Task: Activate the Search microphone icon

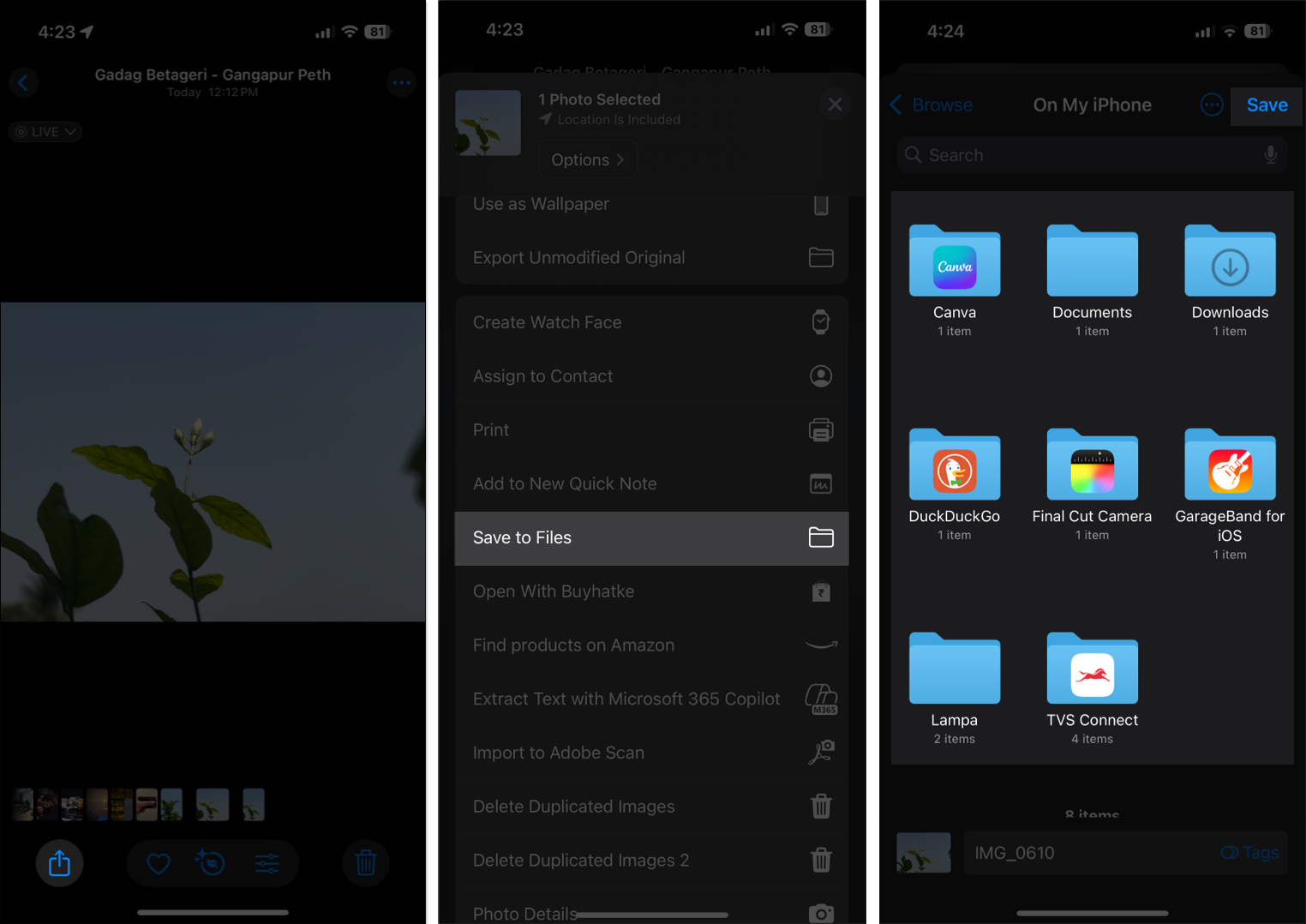Action: coord(1270,155)
